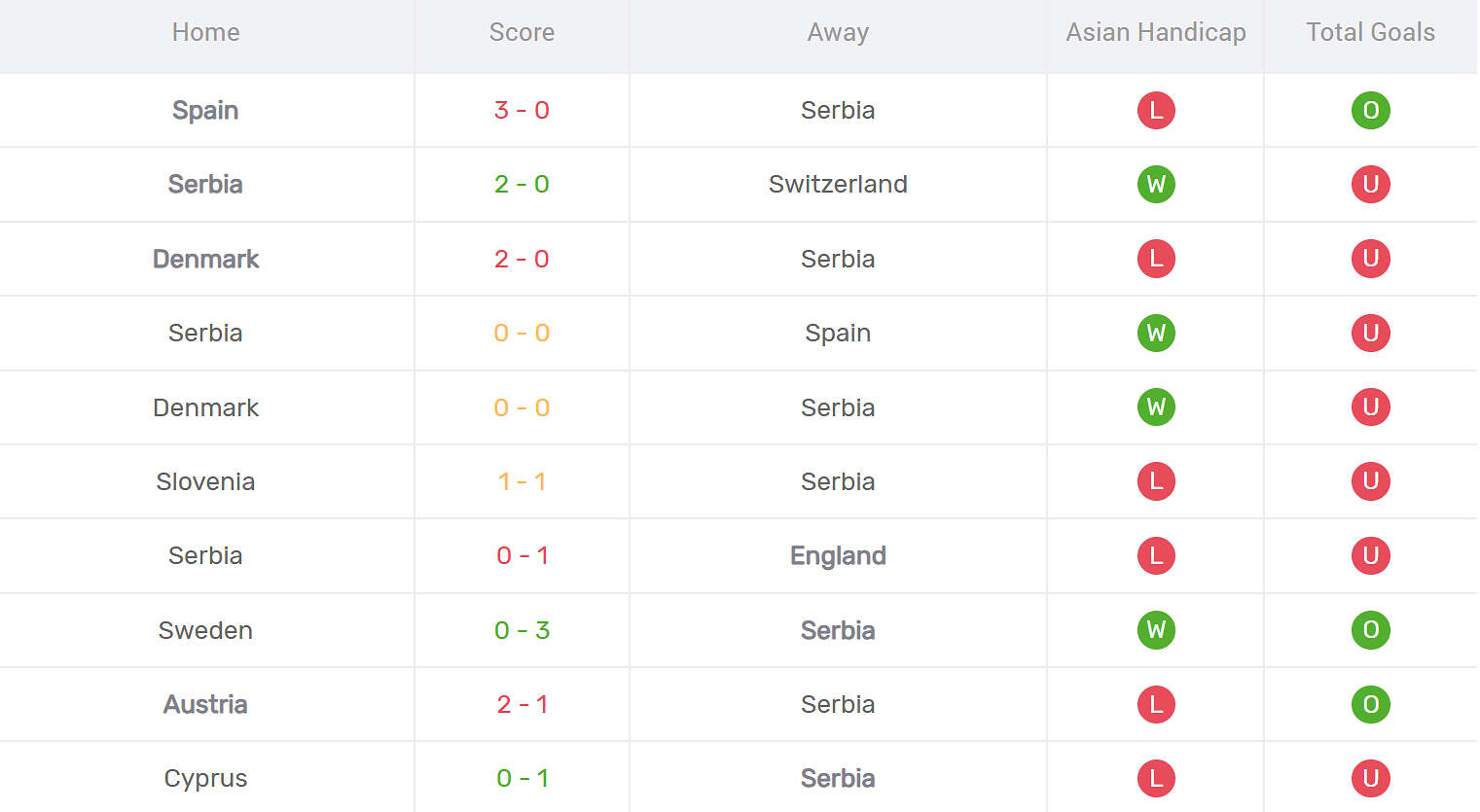The width and height of the screenshot is (1480, 812).
Task: Click the Home column header
Action: click(x=205, y=32)
